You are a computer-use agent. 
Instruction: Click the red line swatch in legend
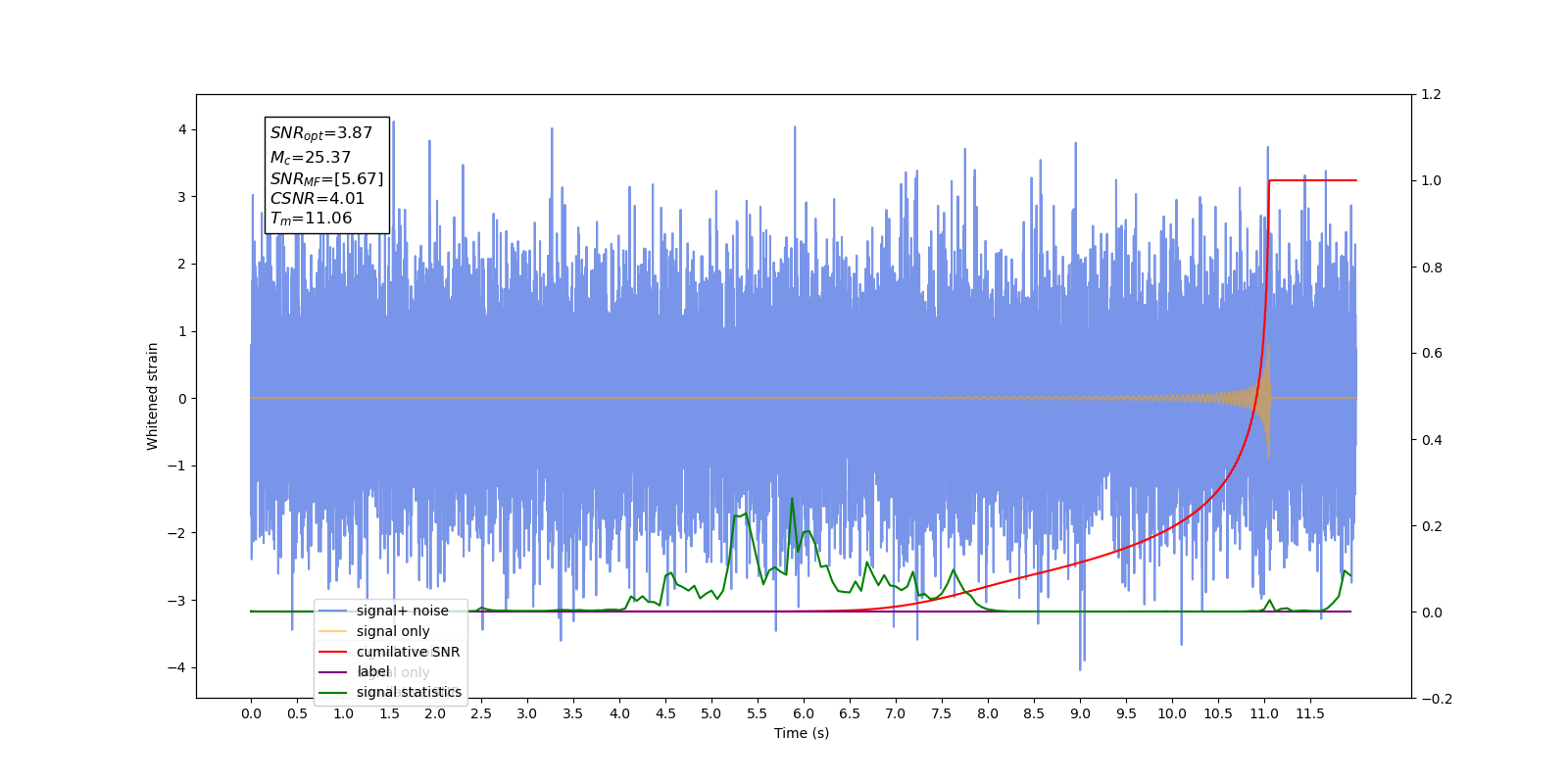[333, 652]
